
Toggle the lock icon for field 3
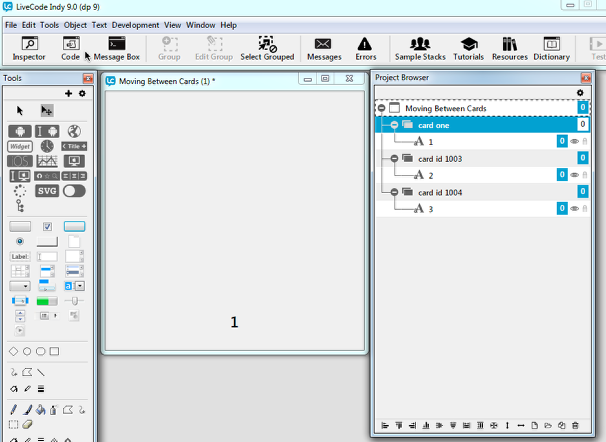pyautogui.click(x=585, y=209)
